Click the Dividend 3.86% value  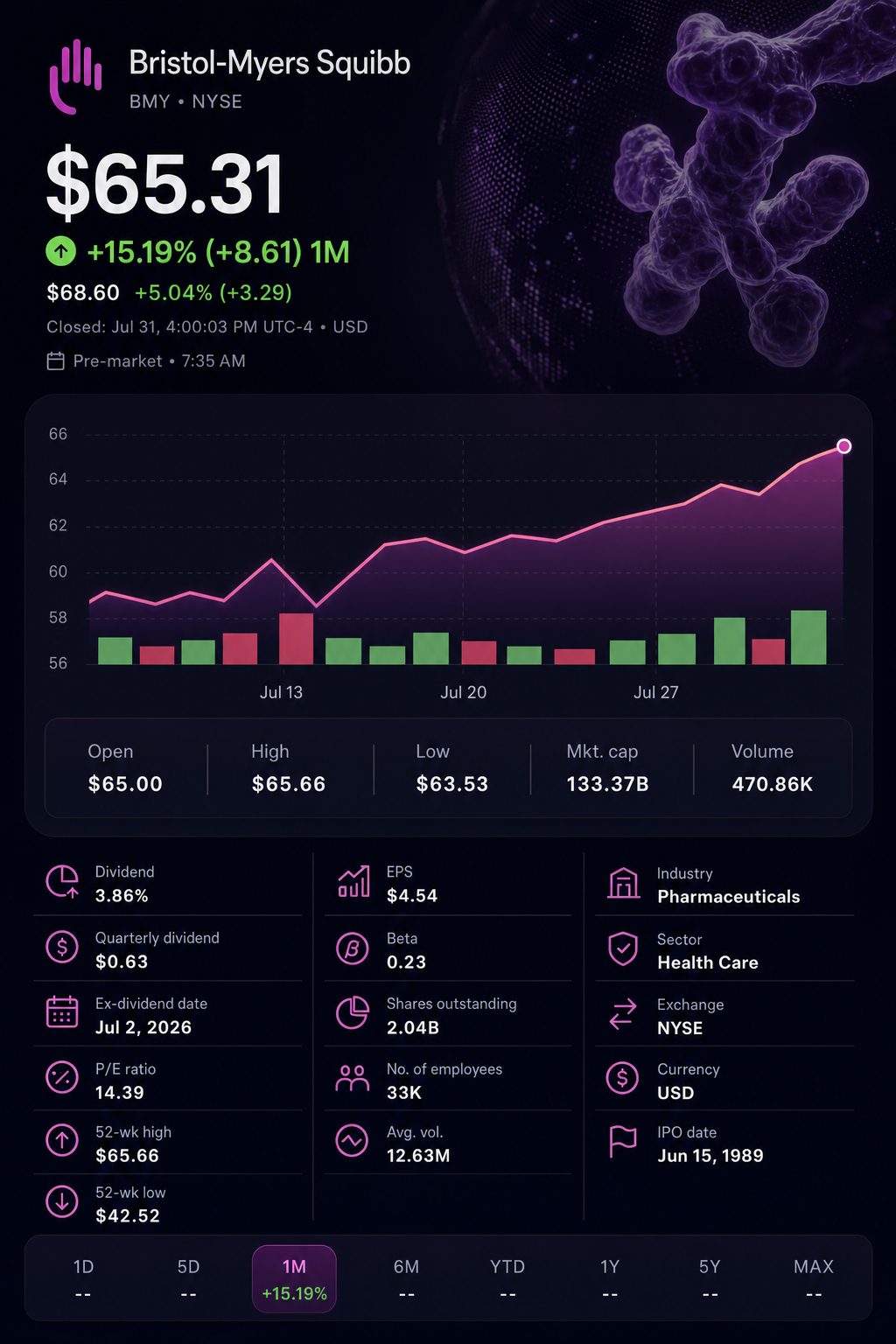click(x=122, y=896)
